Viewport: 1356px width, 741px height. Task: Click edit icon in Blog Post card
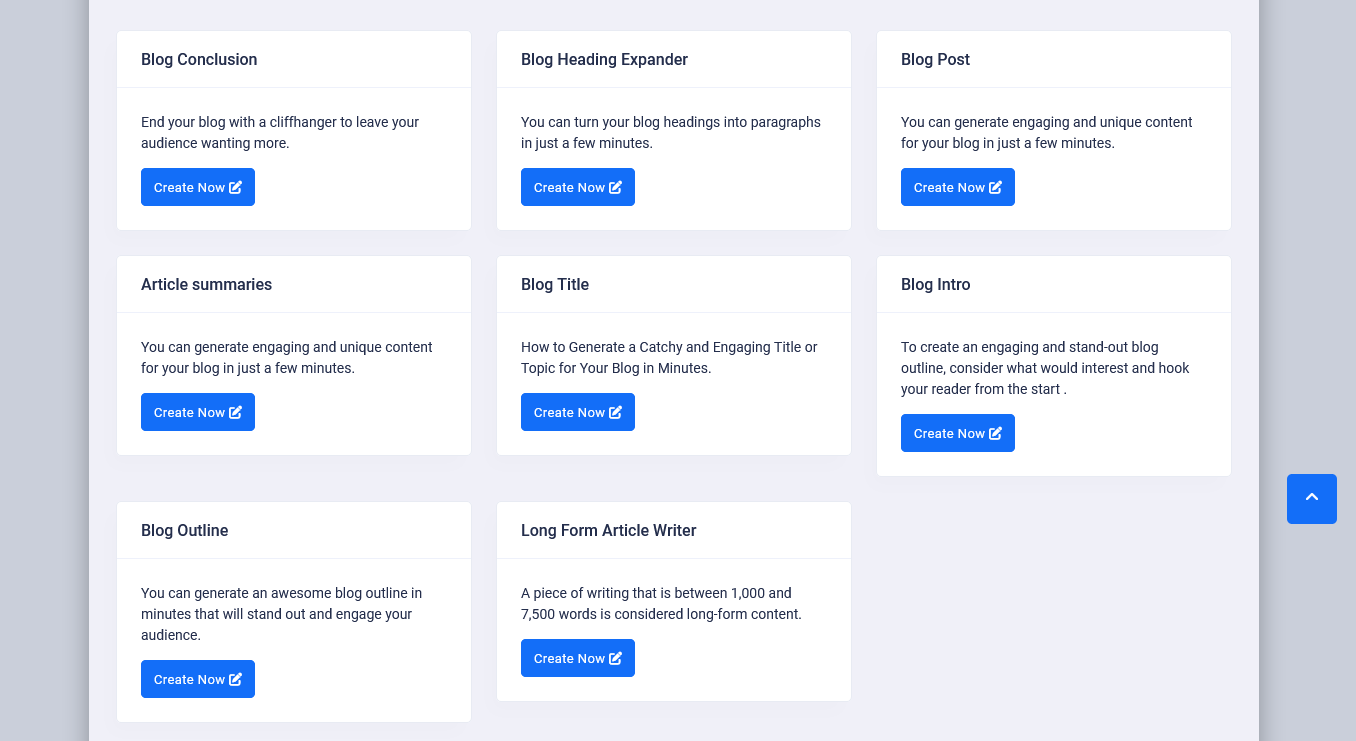click(x=996, y=187)
